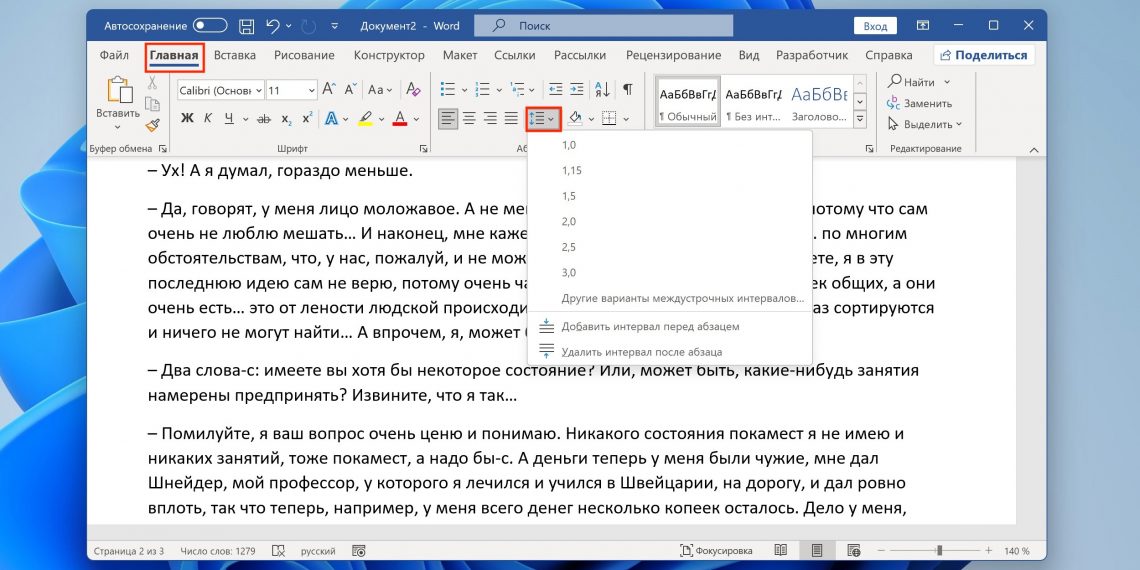Click the Save floppy disk icon

click(x=246, y=25)
